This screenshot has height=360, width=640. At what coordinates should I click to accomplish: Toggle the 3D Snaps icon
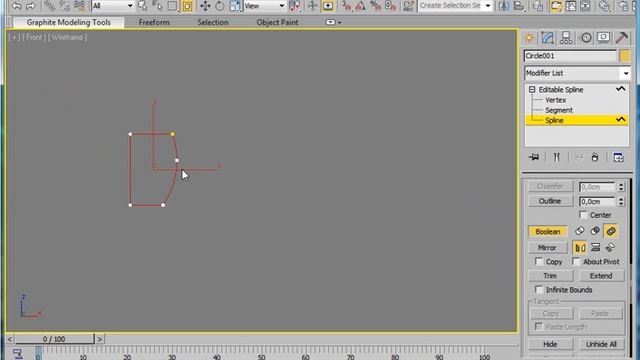(347, 6)
